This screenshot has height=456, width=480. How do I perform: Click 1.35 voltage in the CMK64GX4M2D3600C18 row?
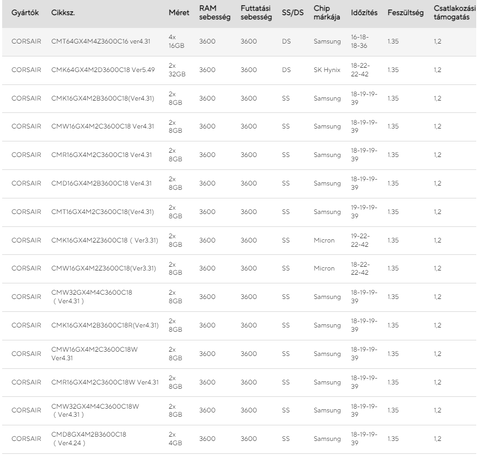pos(393,70)
